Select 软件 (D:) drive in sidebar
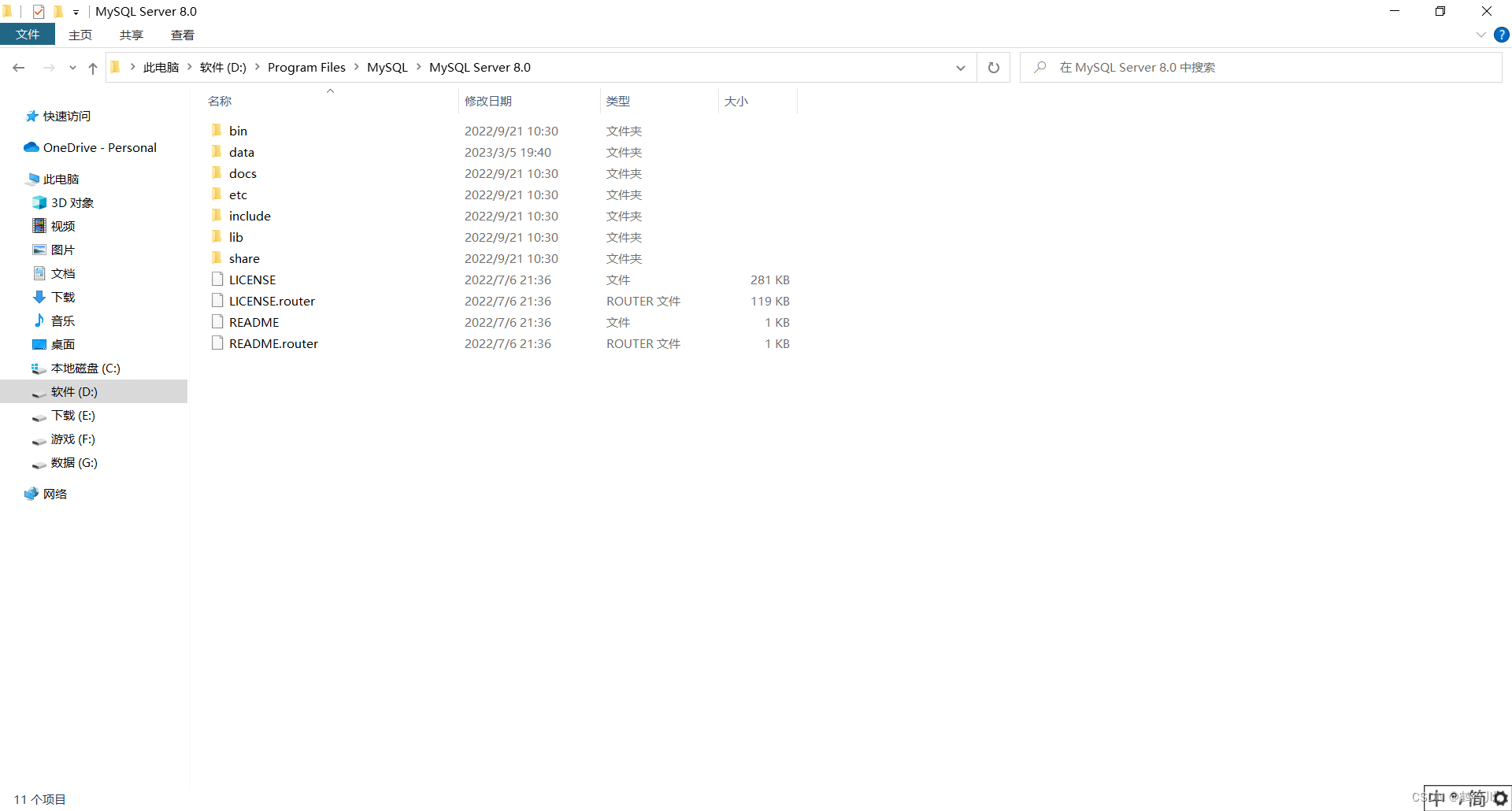The height and width of the screenshot is (811, 1512). tap(94, 391)
